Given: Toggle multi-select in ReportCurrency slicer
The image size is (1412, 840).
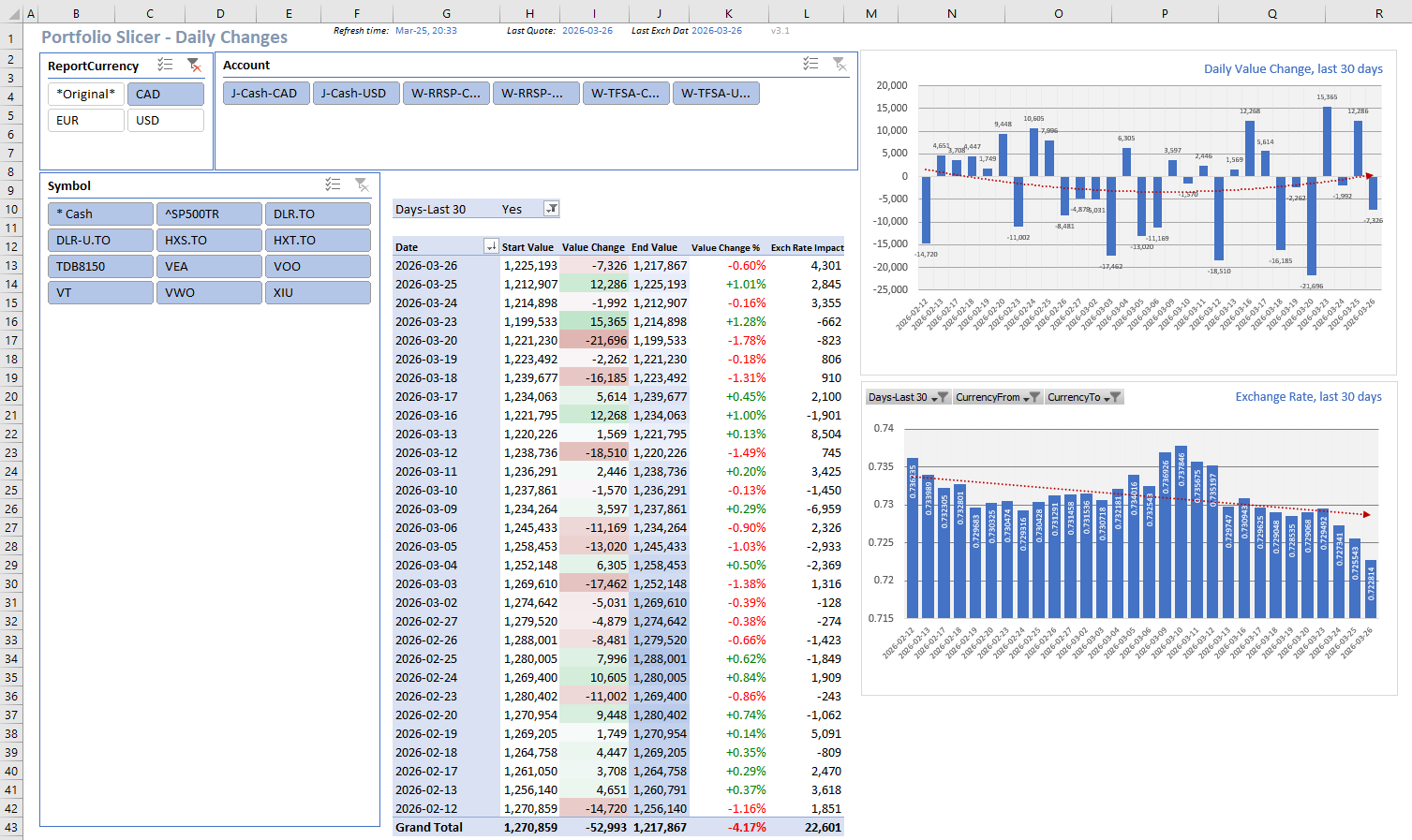Looking at the screenshot, I should 165,66.
